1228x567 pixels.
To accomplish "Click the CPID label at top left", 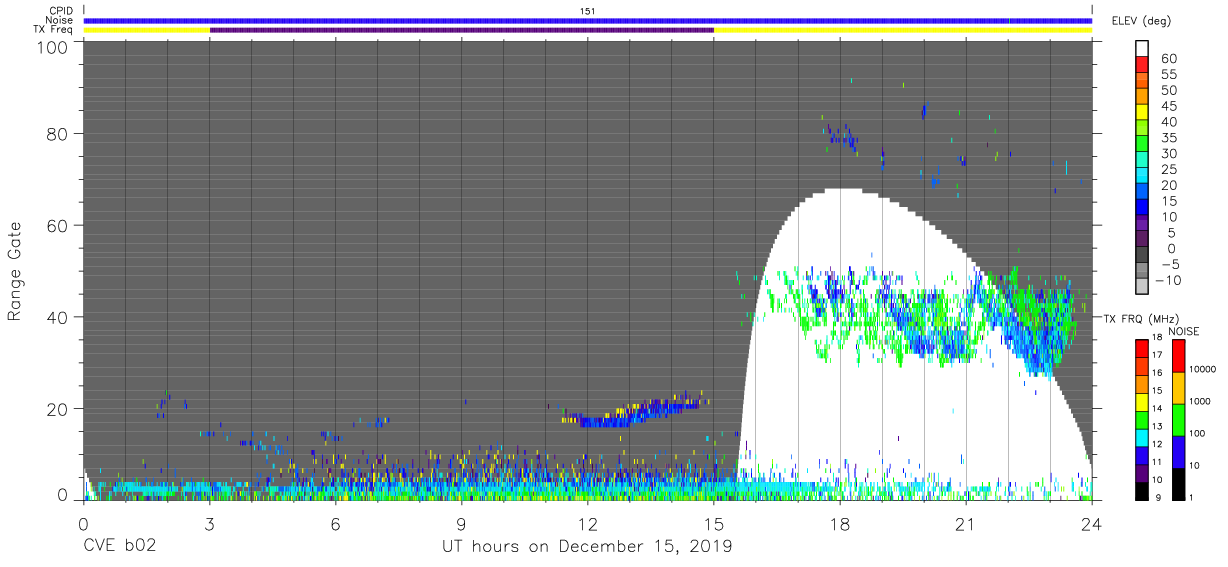I will (x=61, y=10).
